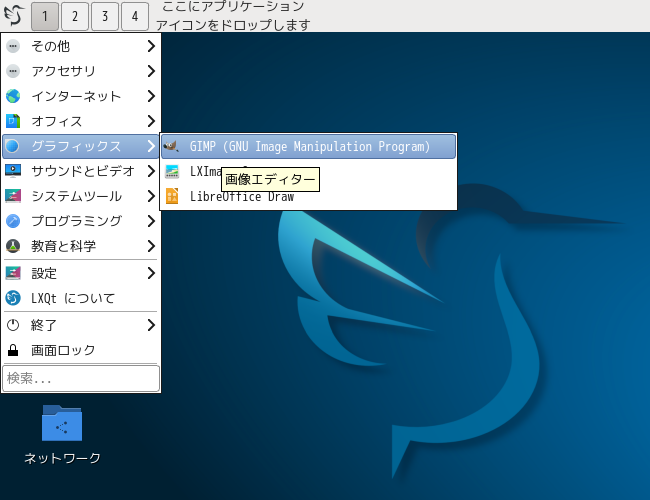
Task: Launch LibreOffice Draw
Action: click(308, 196)
